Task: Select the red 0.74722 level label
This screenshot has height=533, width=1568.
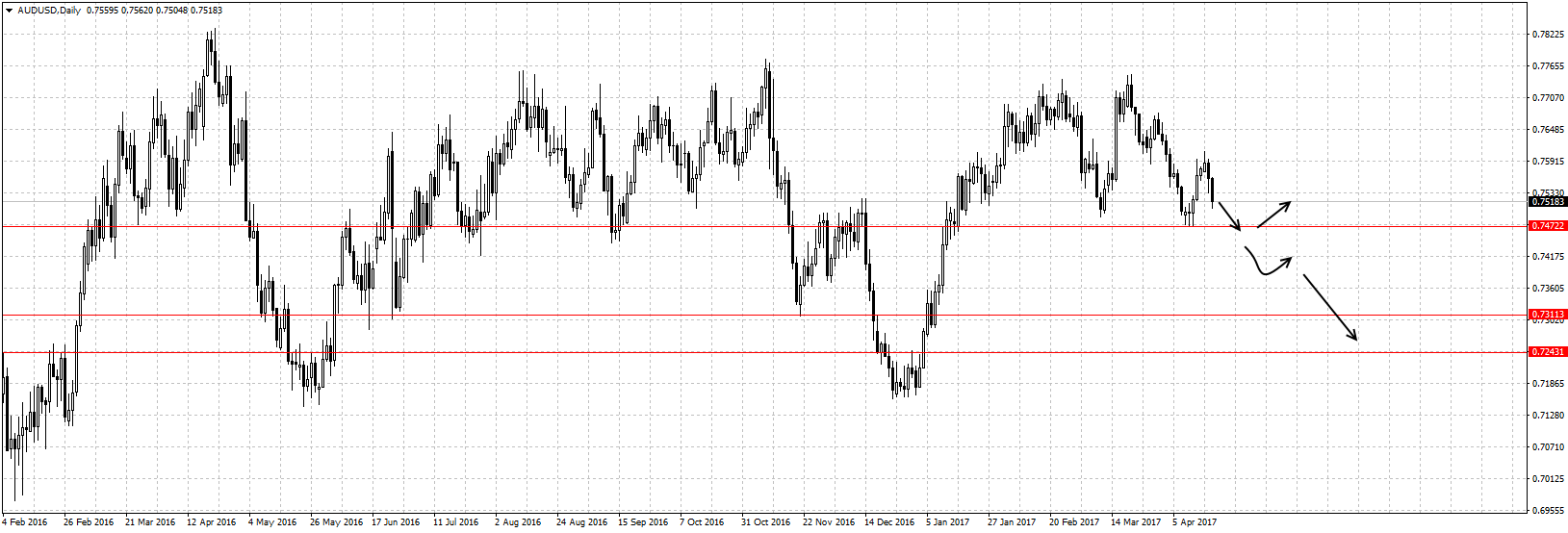Action: [1548, 226]
